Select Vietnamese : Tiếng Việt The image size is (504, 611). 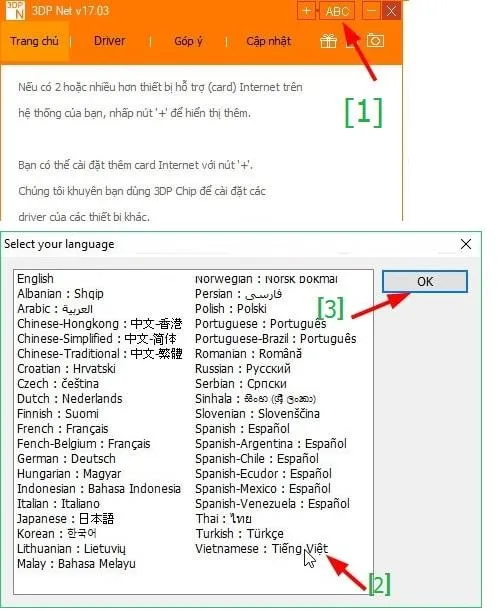pos(262,549)
